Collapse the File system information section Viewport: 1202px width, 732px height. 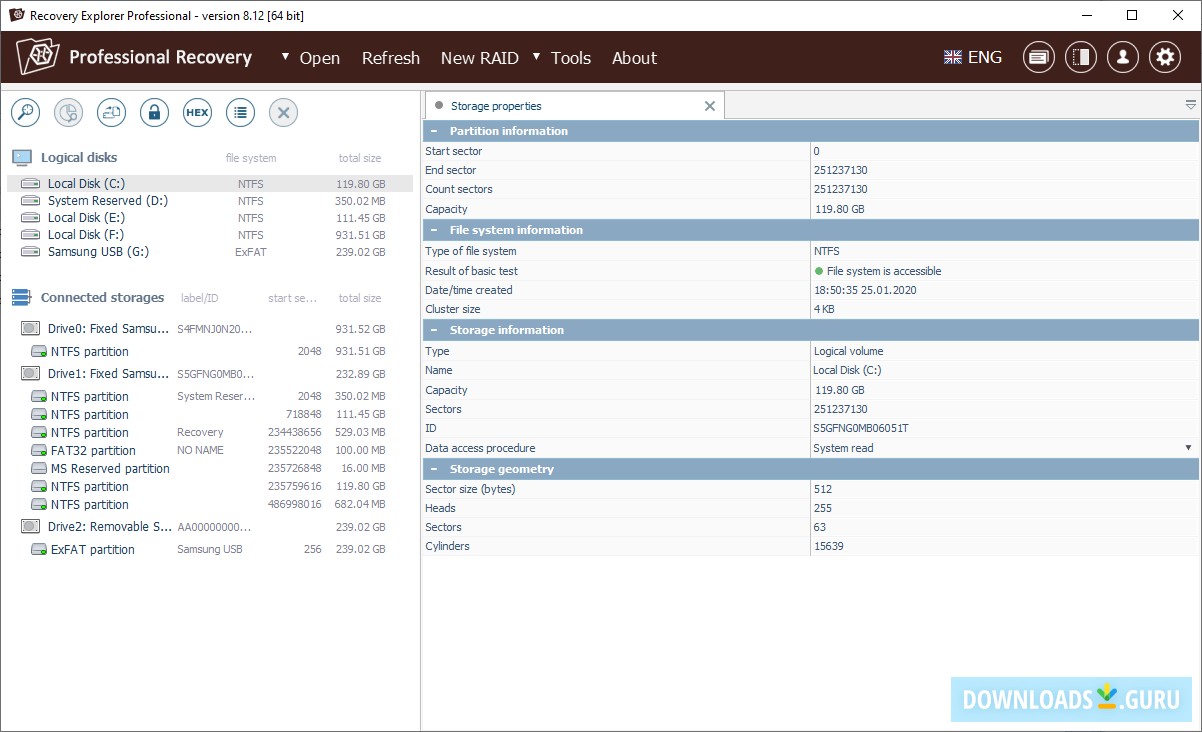point(434,230)
